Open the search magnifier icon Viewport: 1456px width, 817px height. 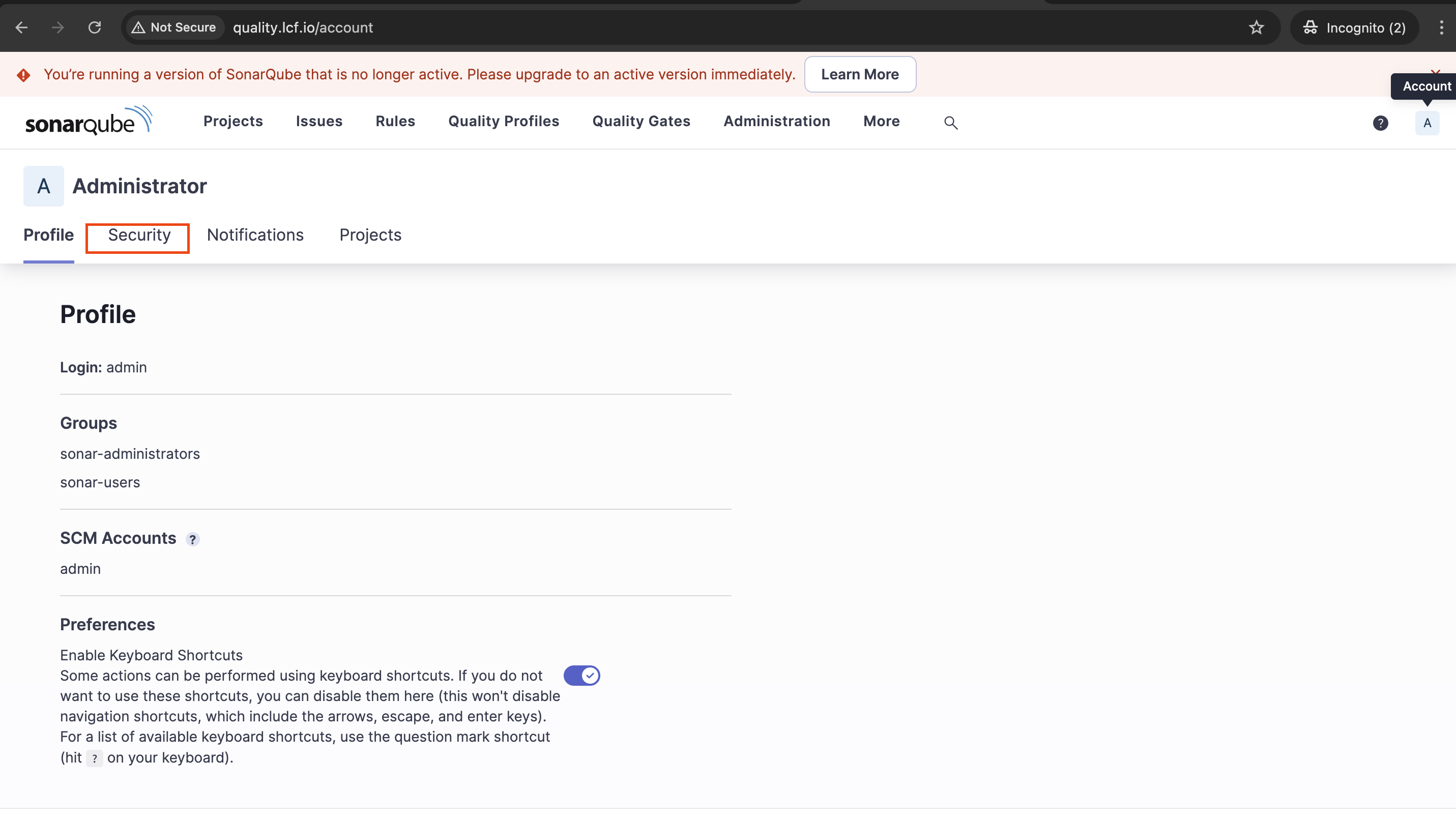[x=951, y=123]
